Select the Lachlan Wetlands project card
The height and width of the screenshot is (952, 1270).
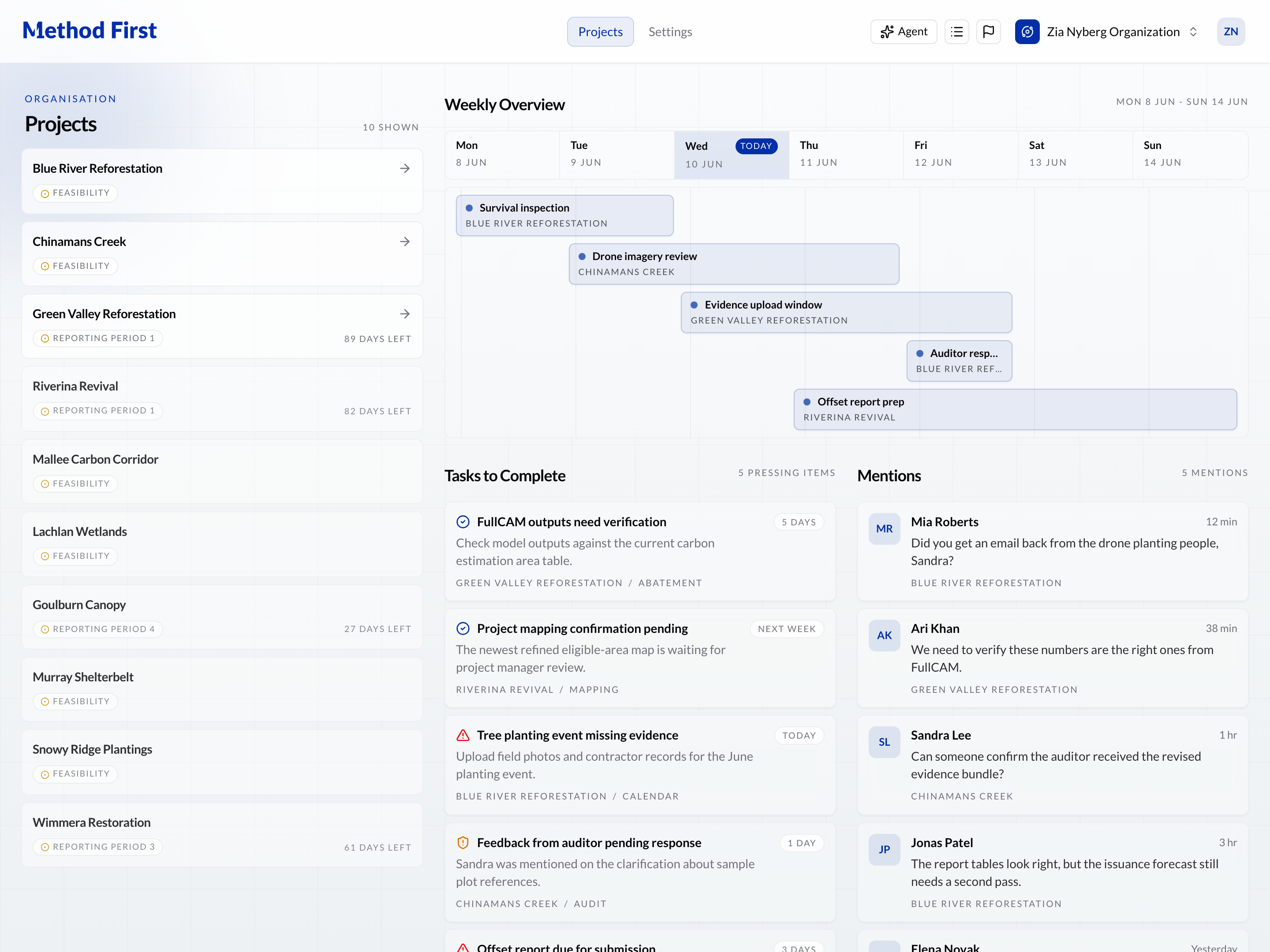[222, 543]
